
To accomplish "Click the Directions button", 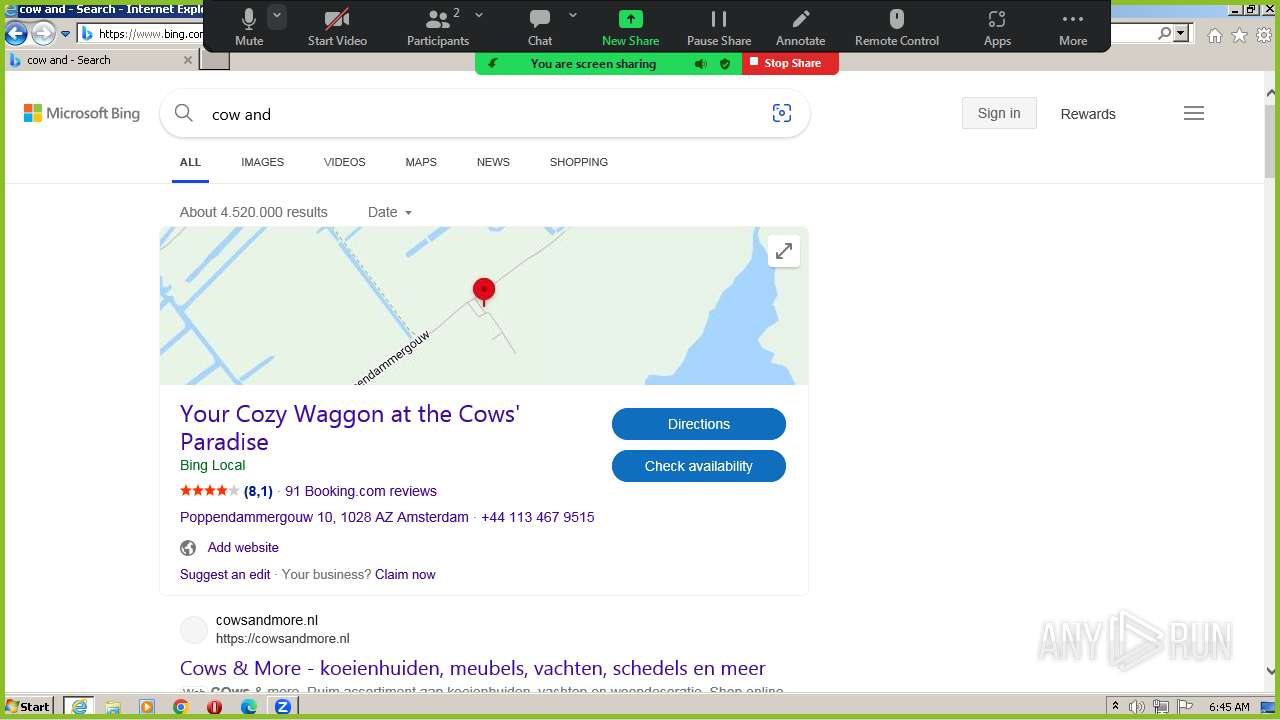I will (699, 424).
